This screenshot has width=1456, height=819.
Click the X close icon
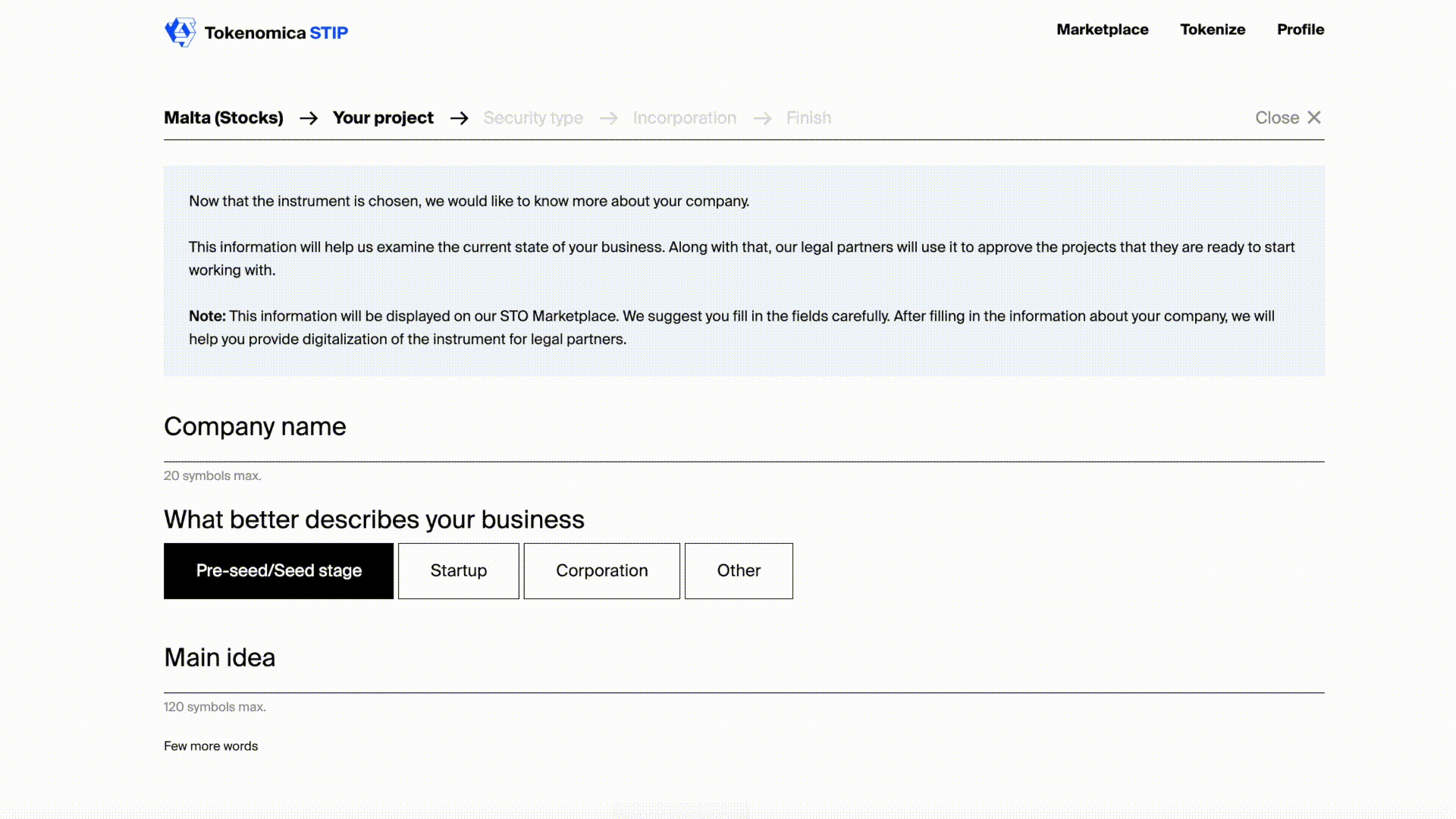1314,118
